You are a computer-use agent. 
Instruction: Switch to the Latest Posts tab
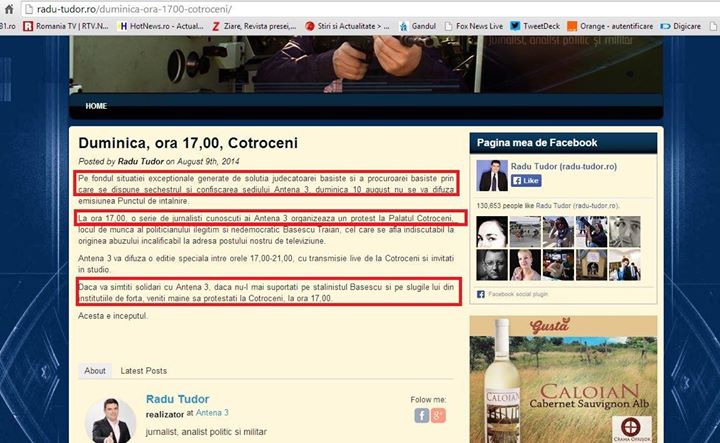tap(143, 371)
